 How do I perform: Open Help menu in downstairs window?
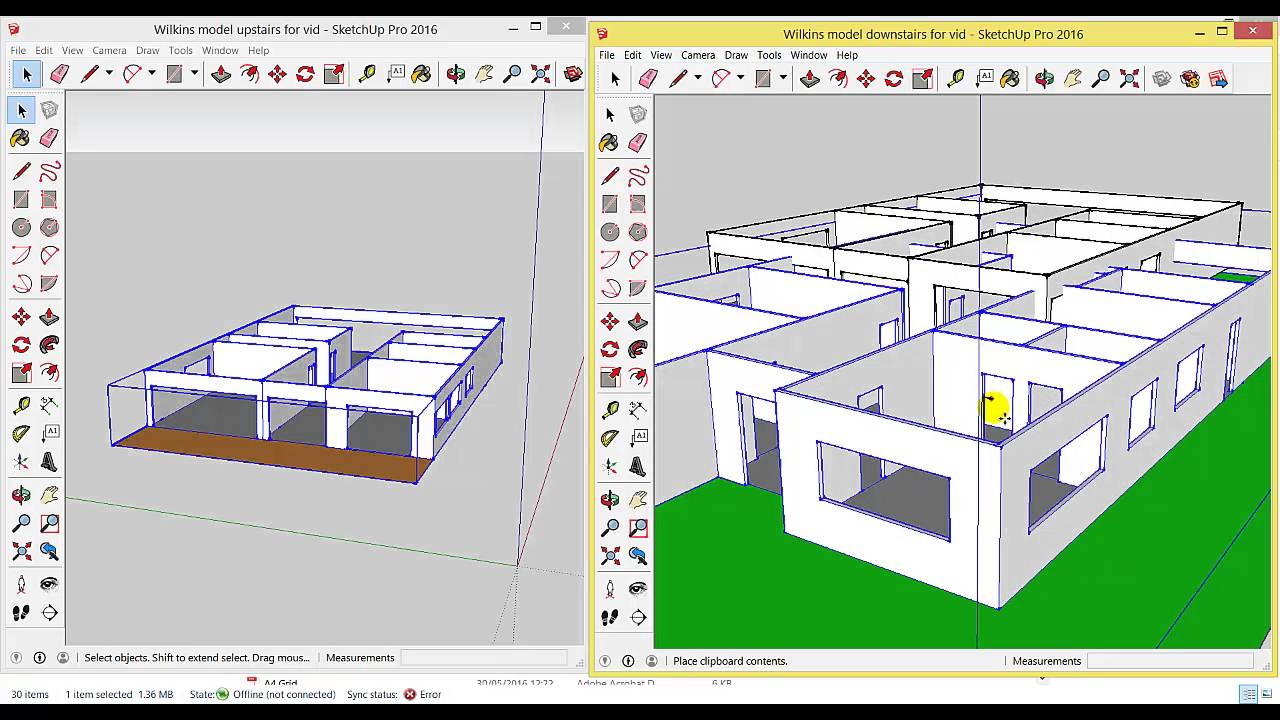(847, 55)
